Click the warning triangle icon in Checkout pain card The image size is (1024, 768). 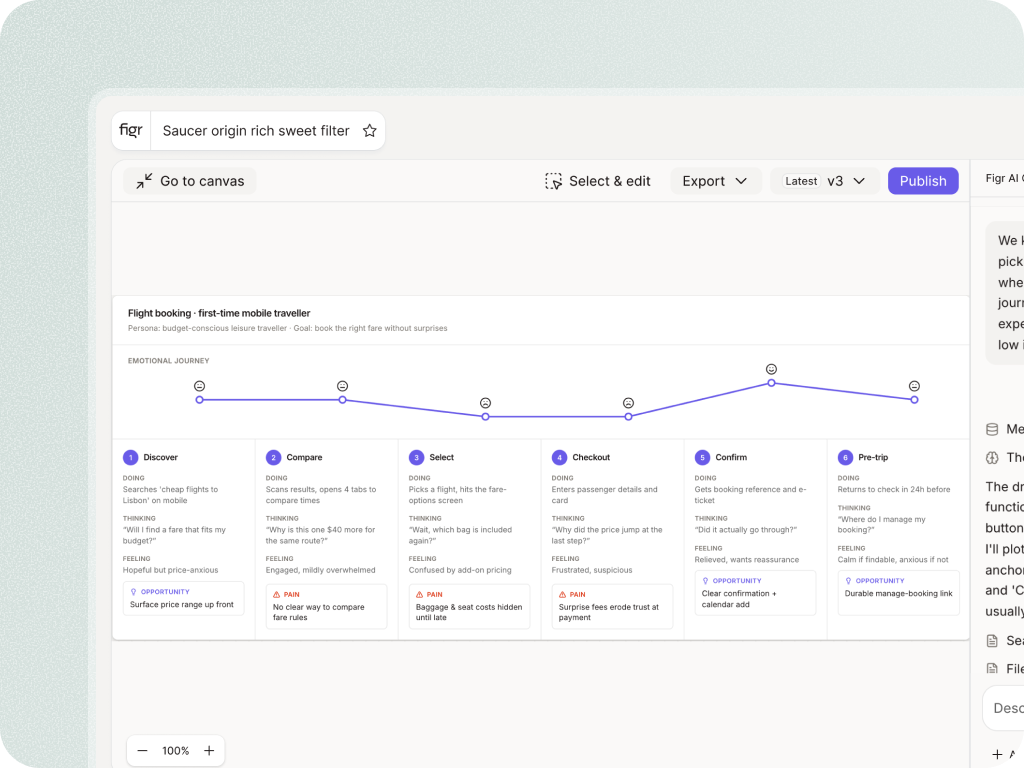click(563, 595)
